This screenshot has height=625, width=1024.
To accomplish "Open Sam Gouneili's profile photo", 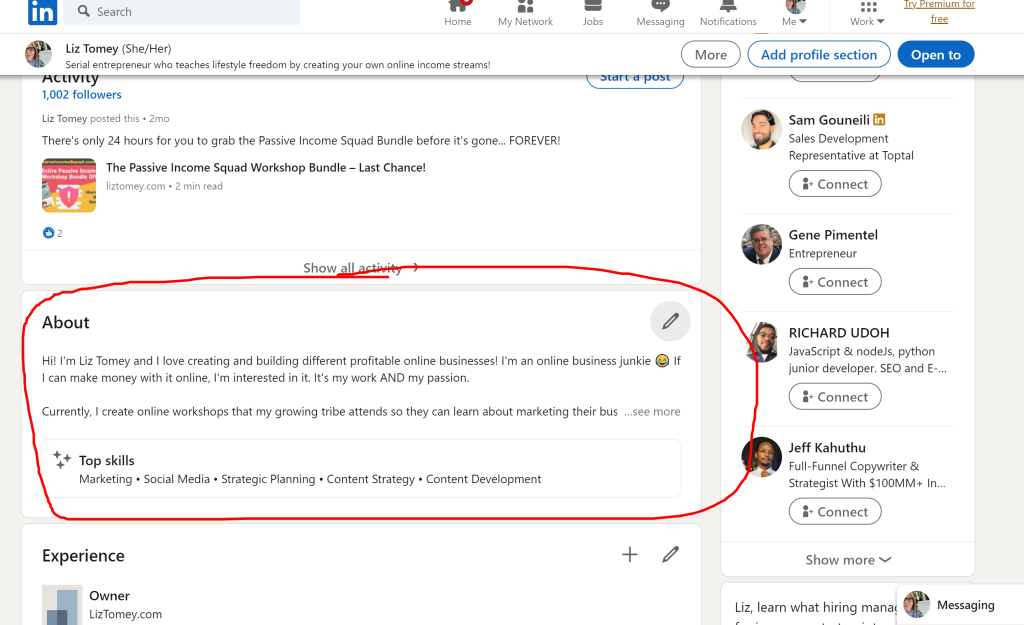I will pos(761,129).
